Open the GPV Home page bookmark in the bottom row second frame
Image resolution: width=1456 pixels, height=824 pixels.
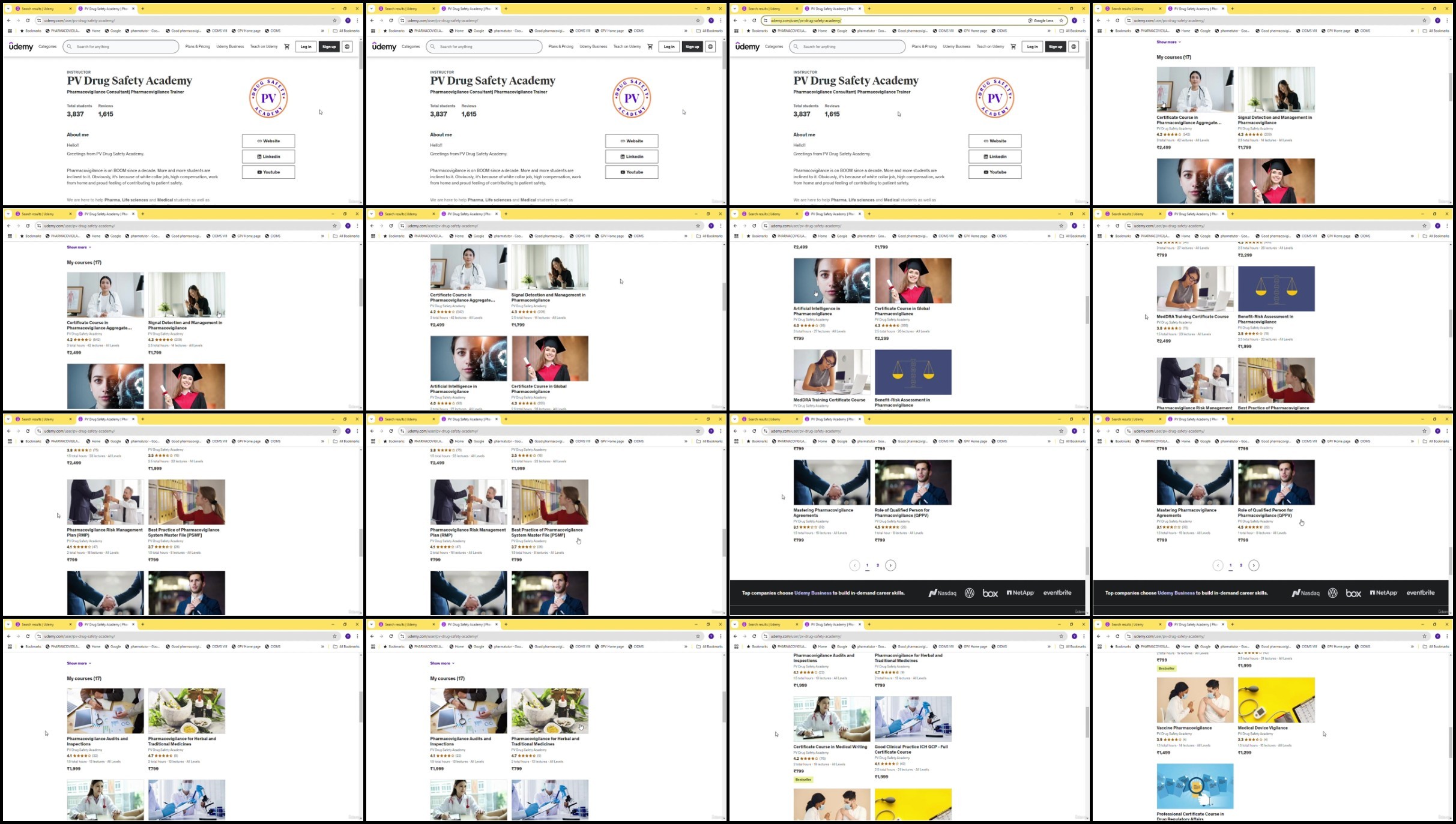tap(609, 646)
